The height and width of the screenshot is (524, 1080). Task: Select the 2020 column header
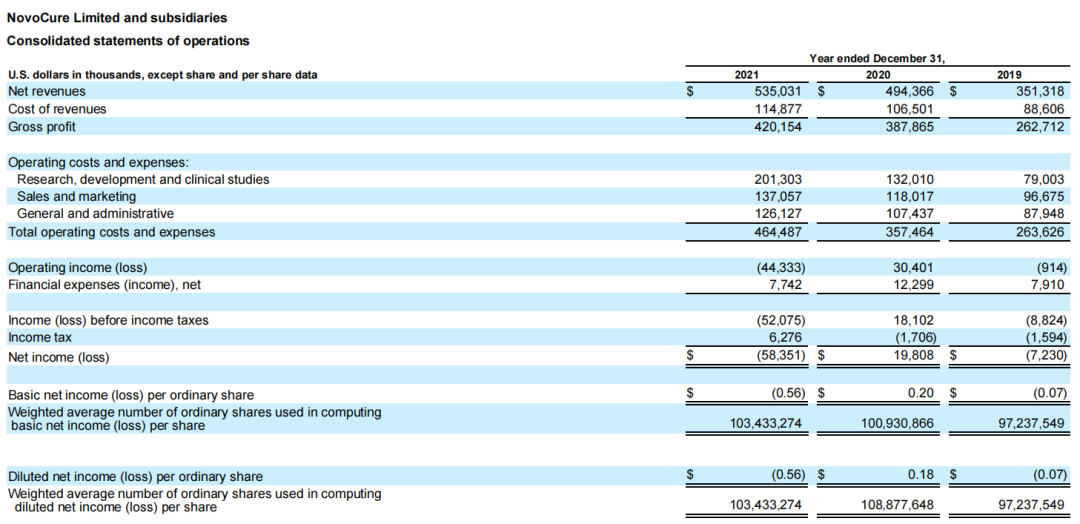click(x=878, y=75)
